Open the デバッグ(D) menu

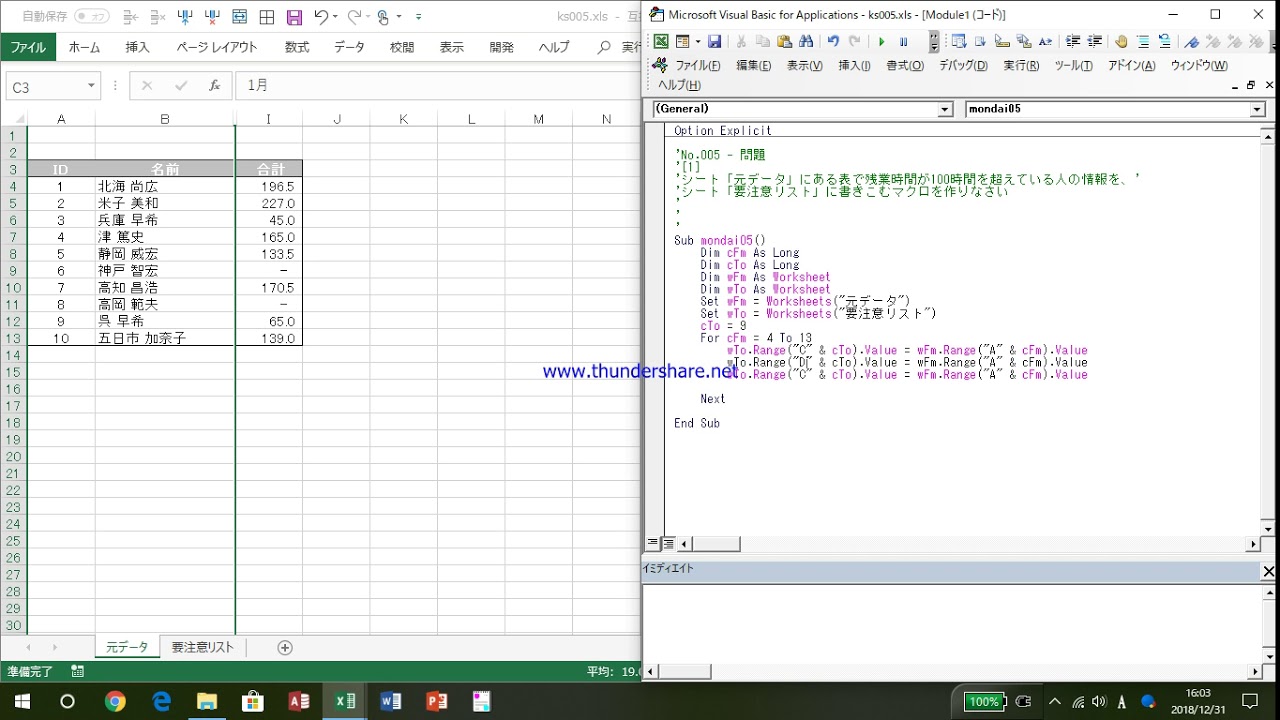tap(962, 66)
